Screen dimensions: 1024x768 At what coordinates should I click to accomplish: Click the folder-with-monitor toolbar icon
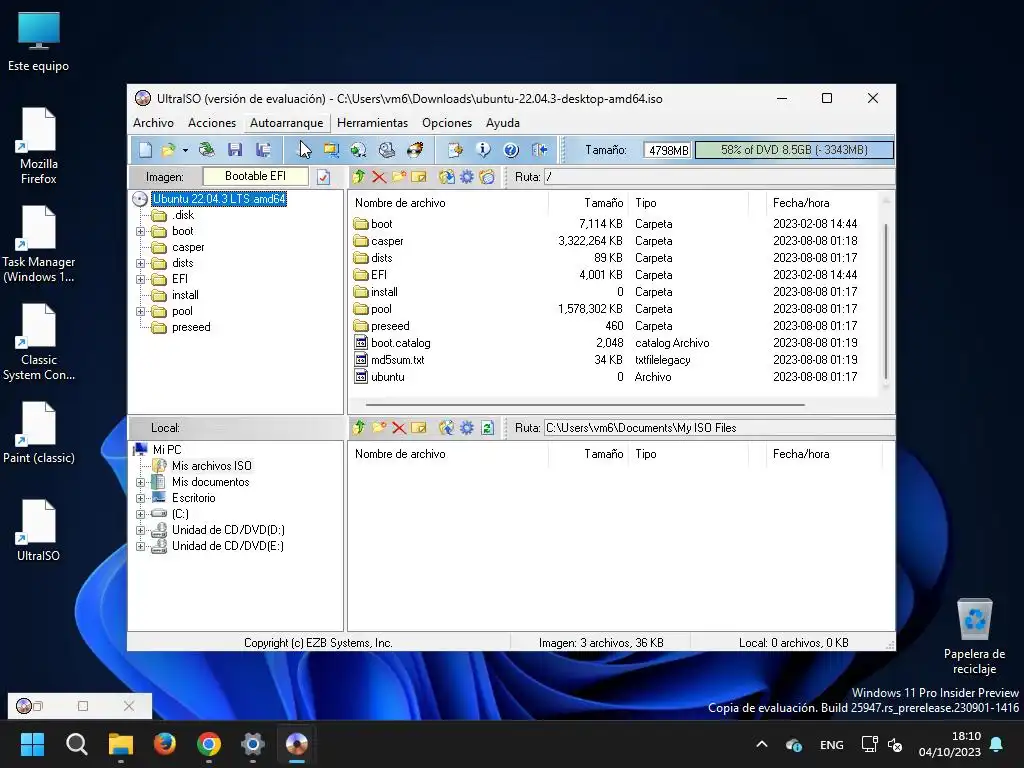pyautogui.click(x=332, y=150)
